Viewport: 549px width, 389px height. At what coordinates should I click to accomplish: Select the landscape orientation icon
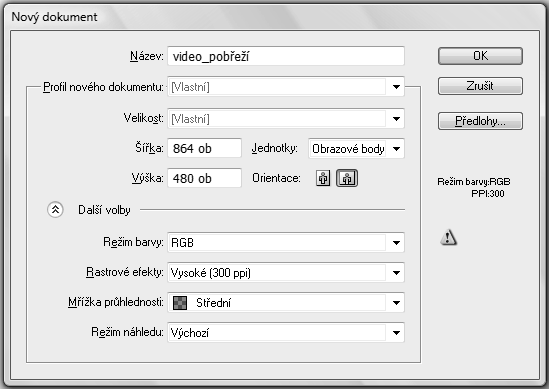(x=347, y=178)
